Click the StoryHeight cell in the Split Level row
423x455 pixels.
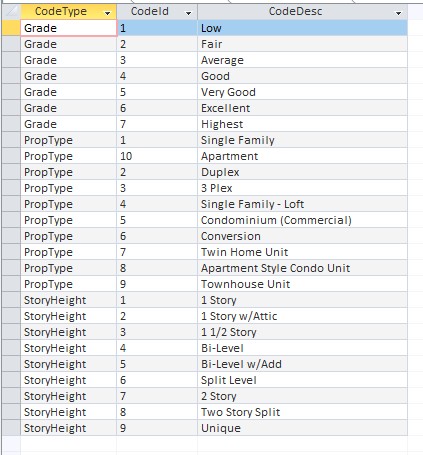69,380
